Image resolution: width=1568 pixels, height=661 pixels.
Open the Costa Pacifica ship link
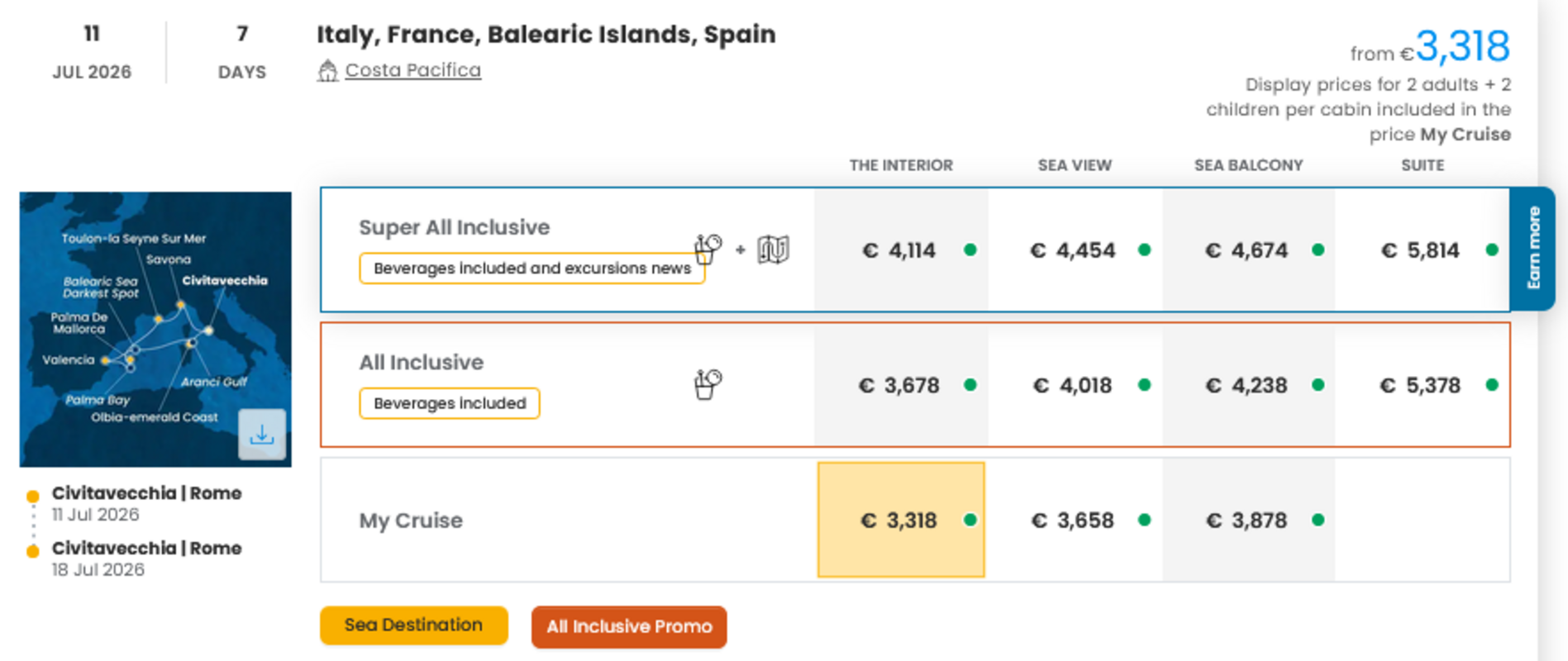tap(412, 70)
